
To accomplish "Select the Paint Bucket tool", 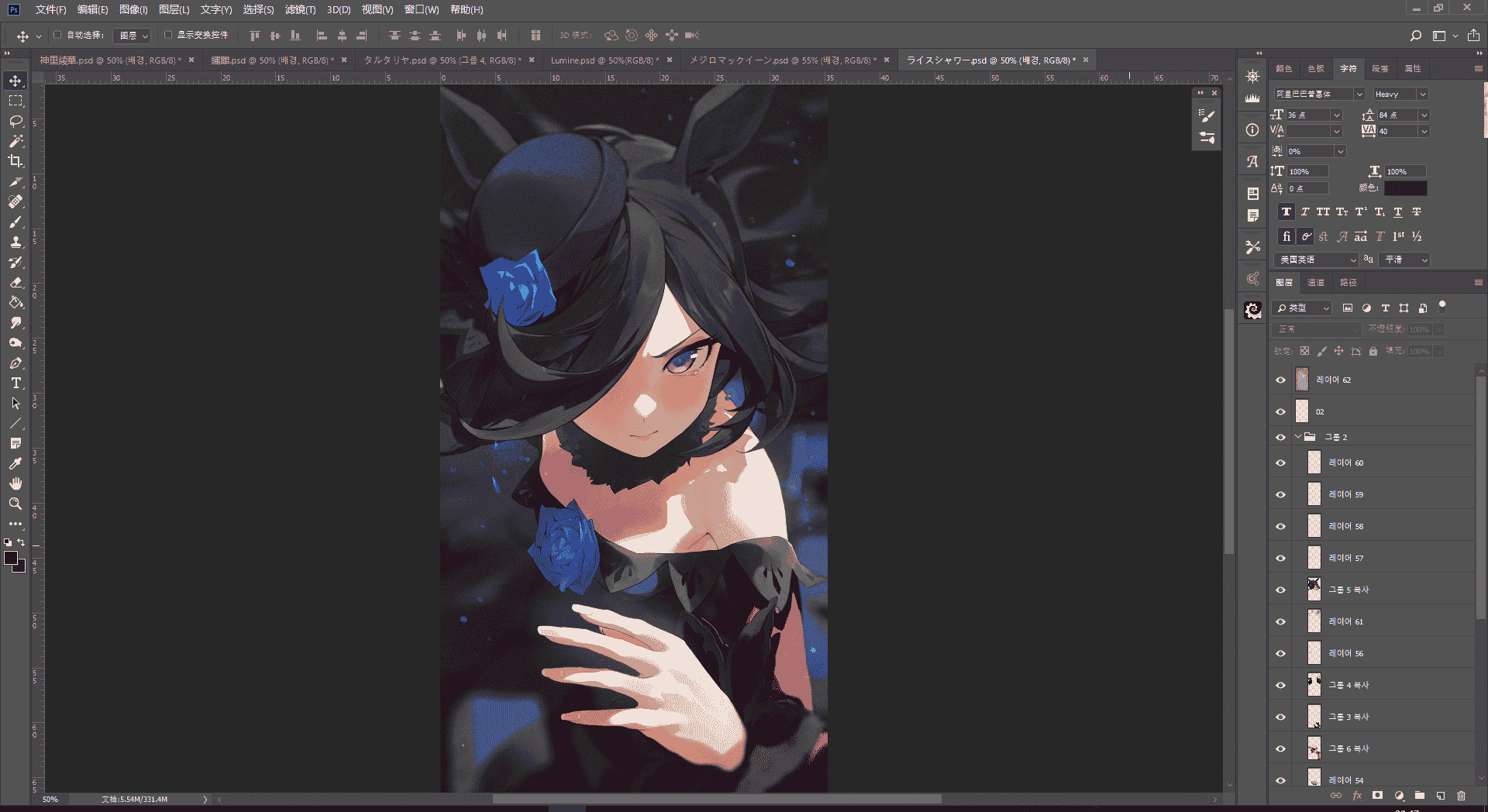I will 15,302.
